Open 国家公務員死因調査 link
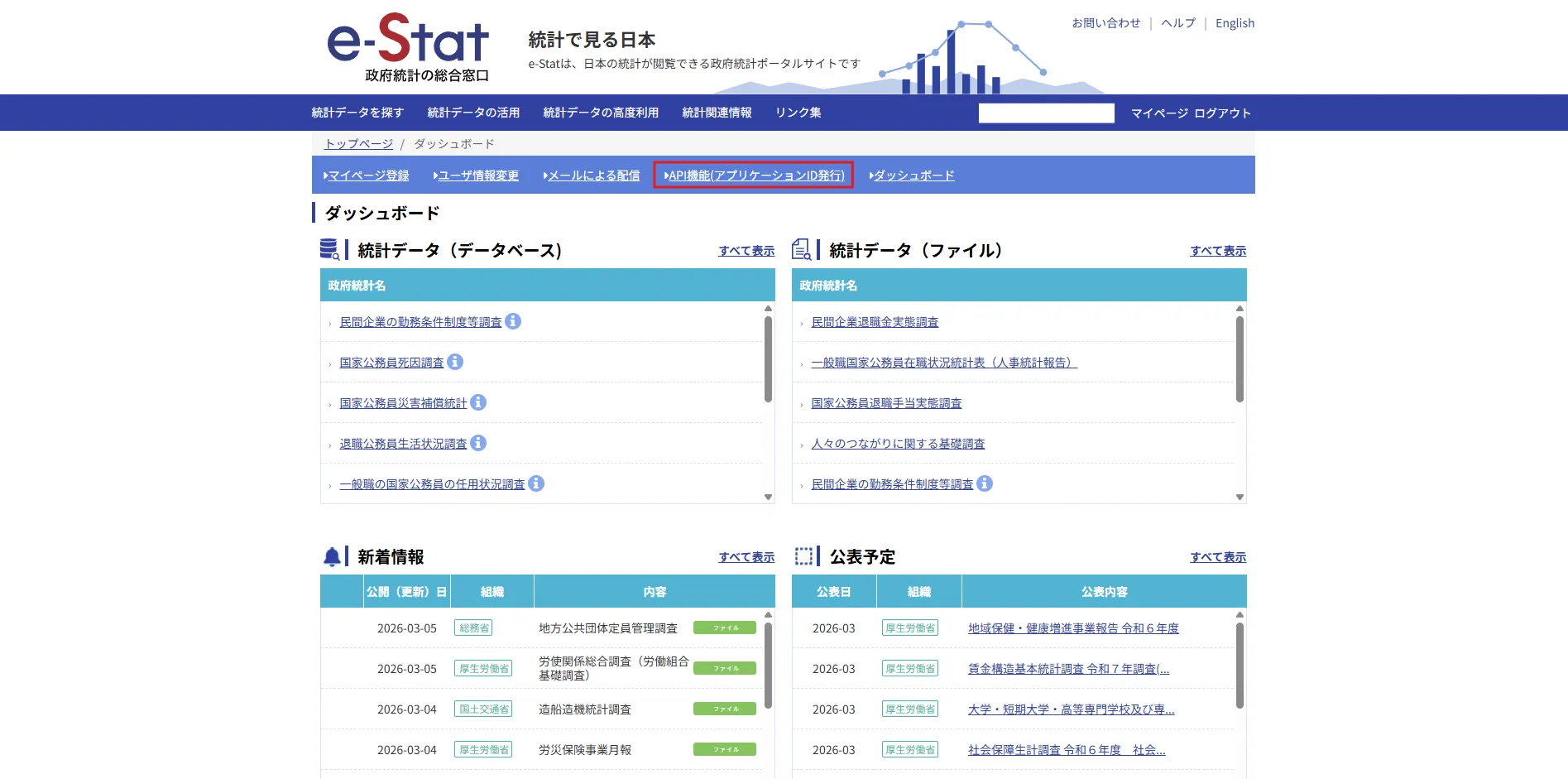 pyautogui.click(x=391, y=363)
